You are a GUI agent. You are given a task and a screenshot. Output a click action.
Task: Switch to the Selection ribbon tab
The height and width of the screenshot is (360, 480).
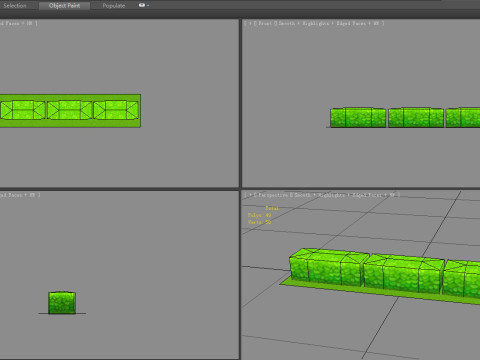[15, 5]
